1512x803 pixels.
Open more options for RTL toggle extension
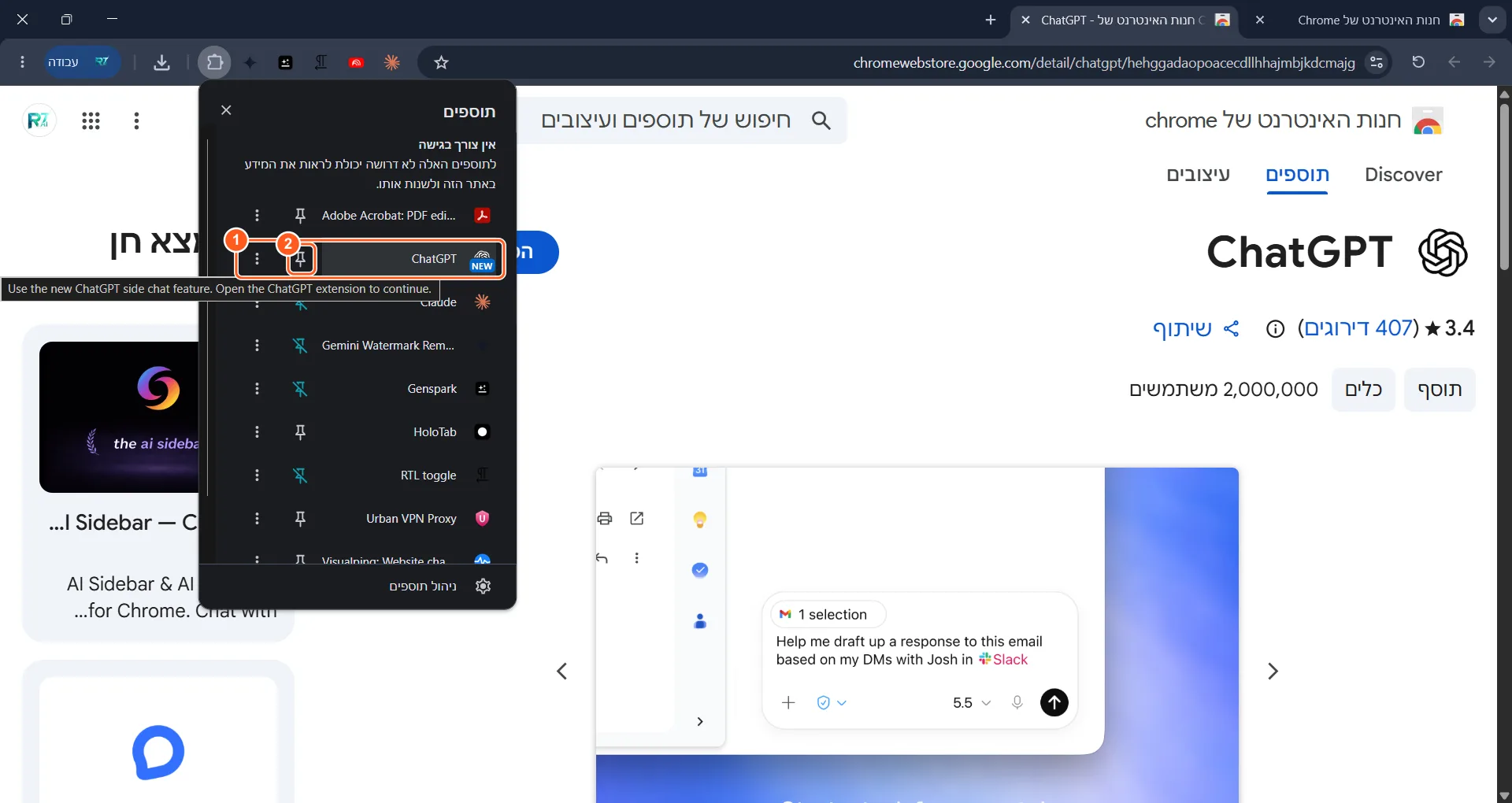click(257, 476)
